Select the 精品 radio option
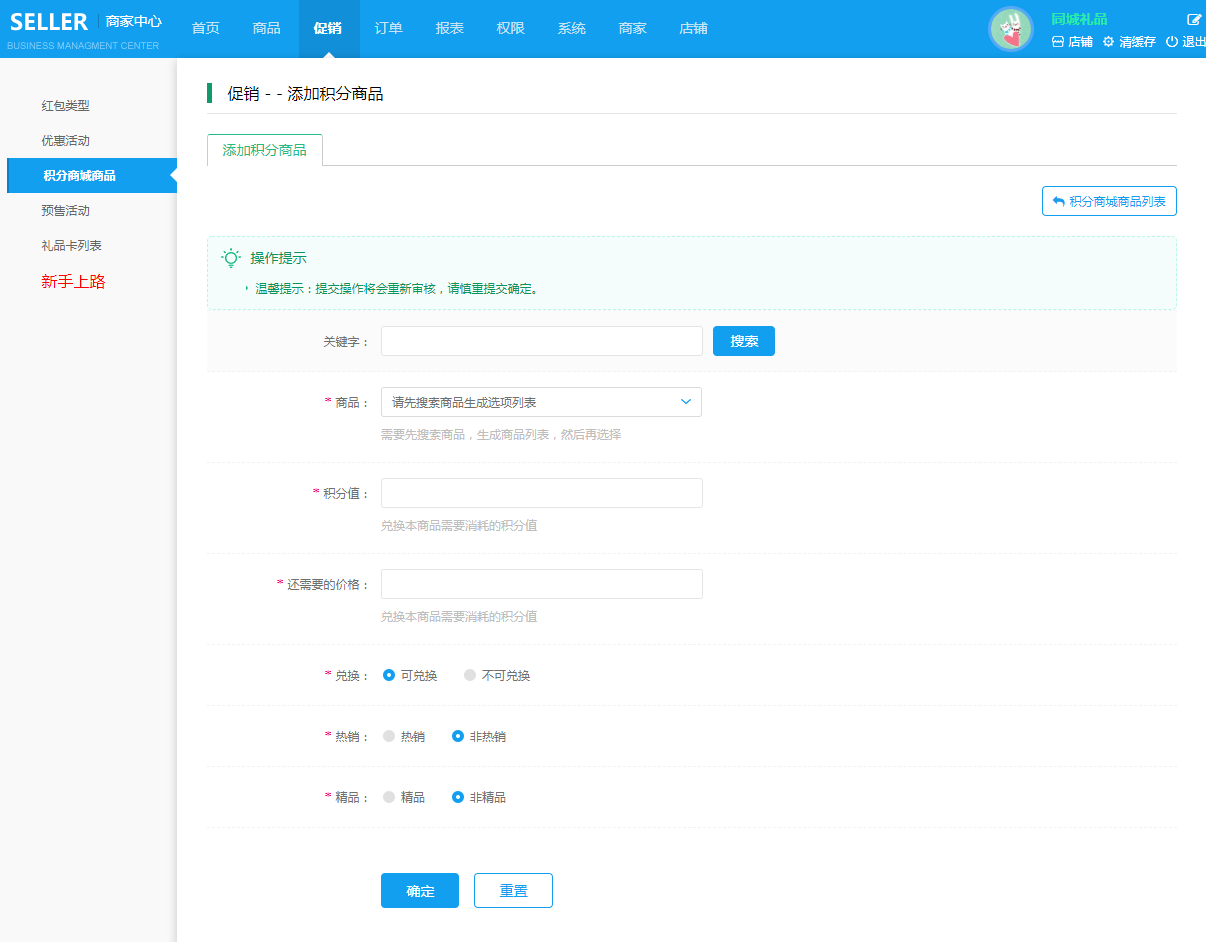 point(389,798)
